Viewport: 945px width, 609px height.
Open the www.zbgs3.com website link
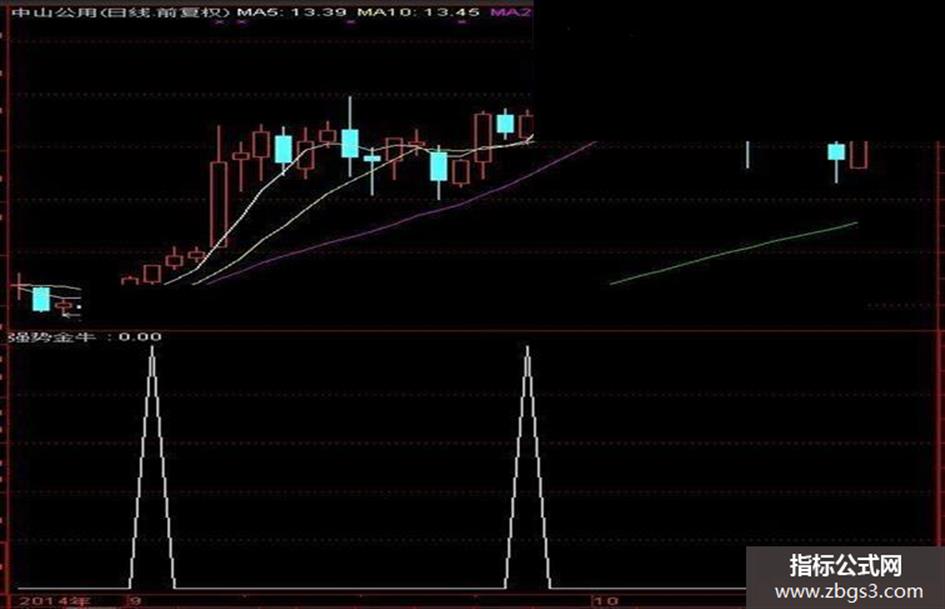(849, 591)
